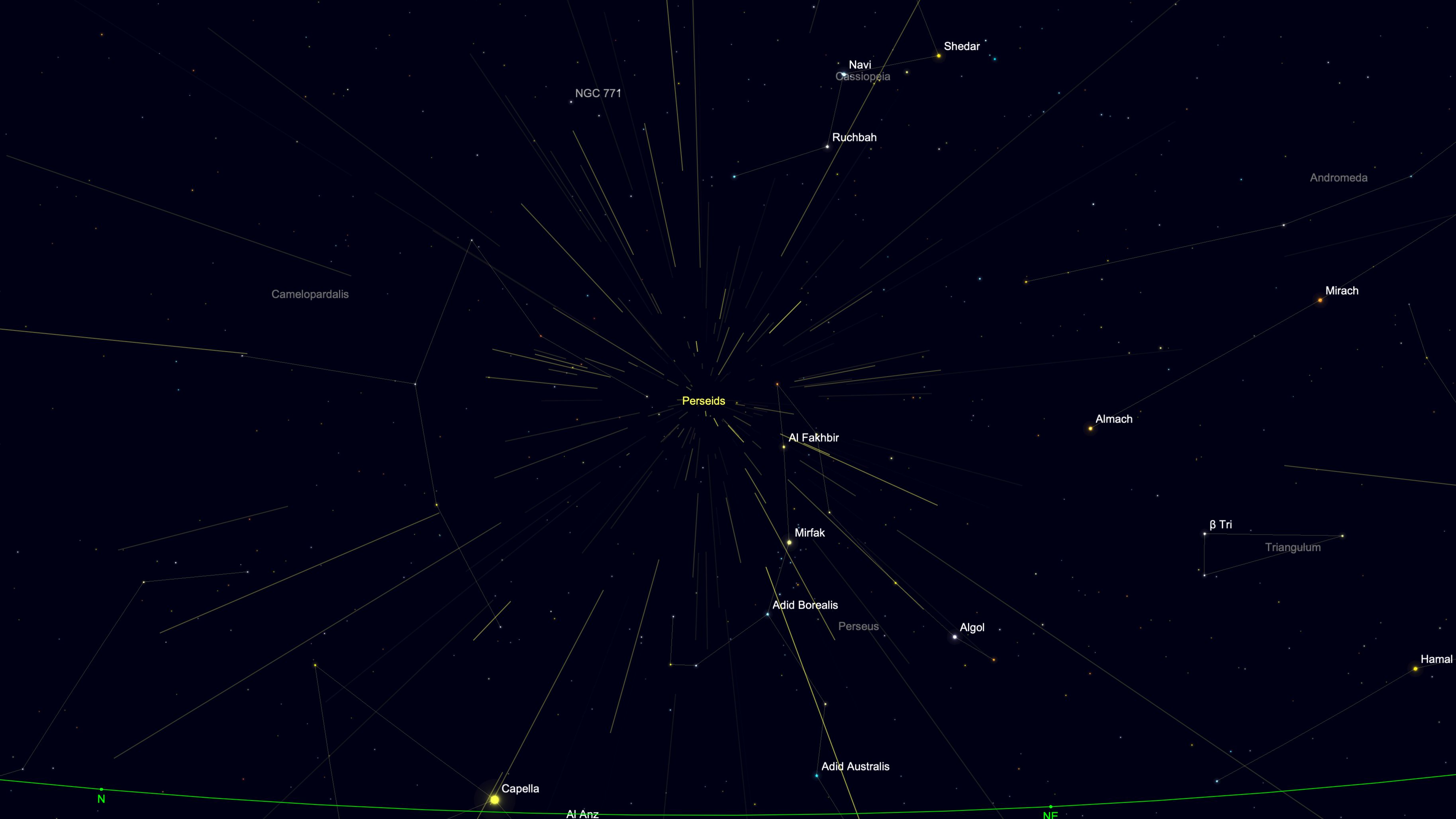This screenshot has width=1456, height=819.
Task: Select the Adid Australis label
Action: (x=855, y=766)
